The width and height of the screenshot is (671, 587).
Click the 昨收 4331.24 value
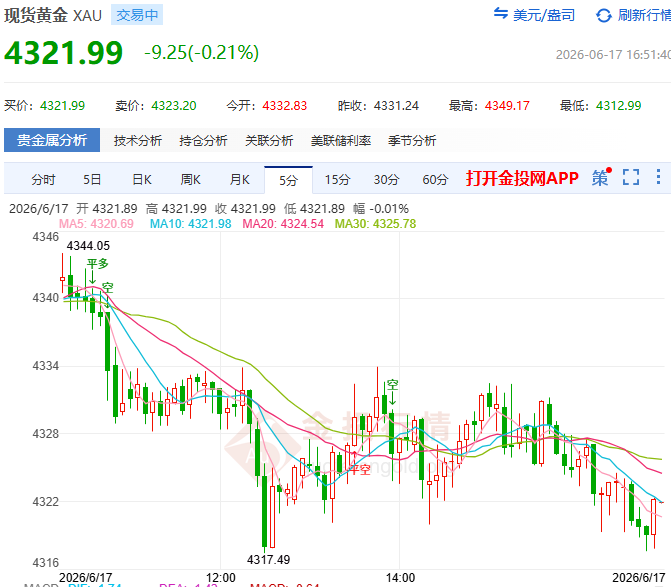[x=396, y=106]
